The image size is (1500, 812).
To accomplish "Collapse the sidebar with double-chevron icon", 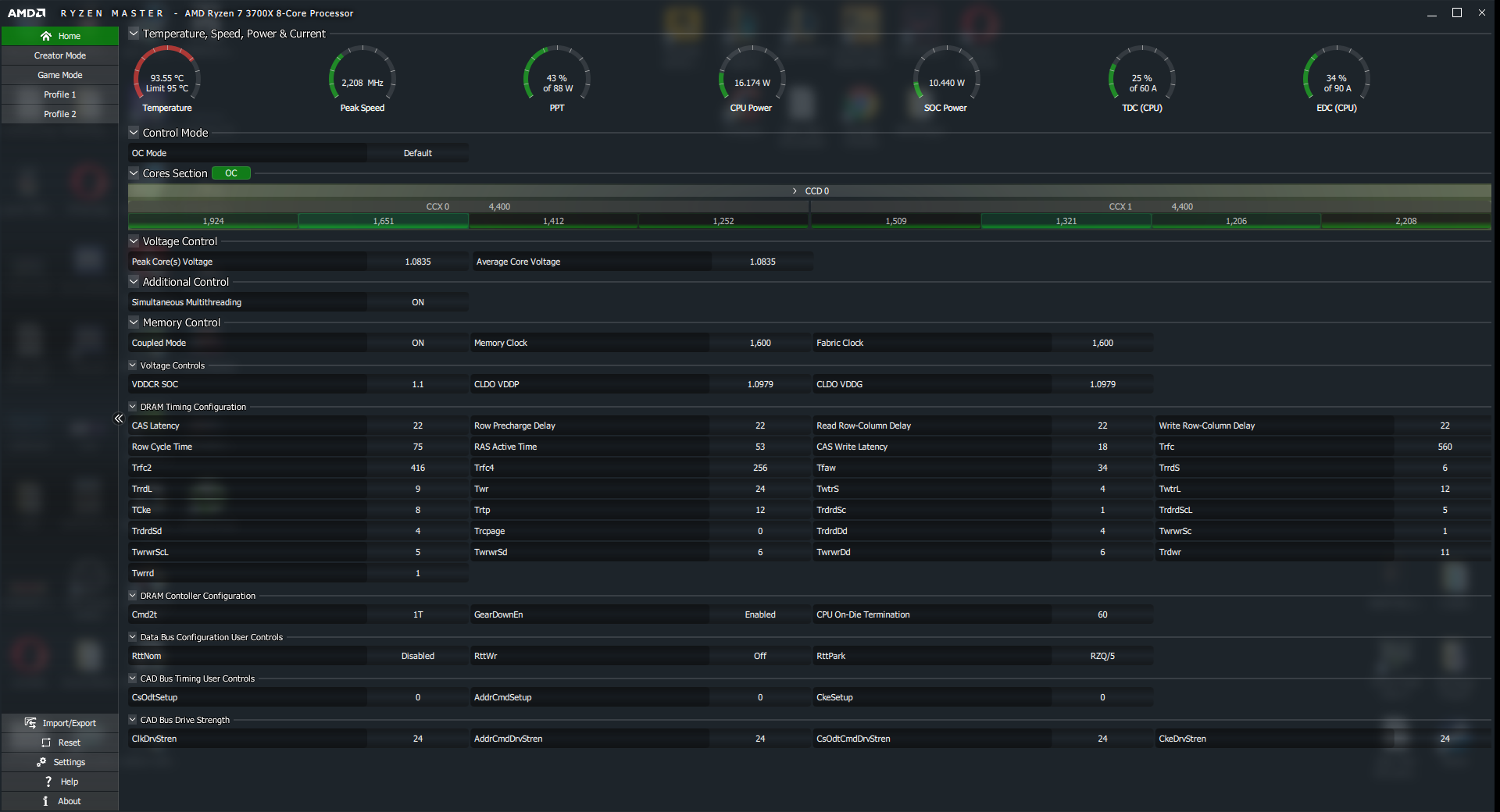I will [x=119, y=418].
